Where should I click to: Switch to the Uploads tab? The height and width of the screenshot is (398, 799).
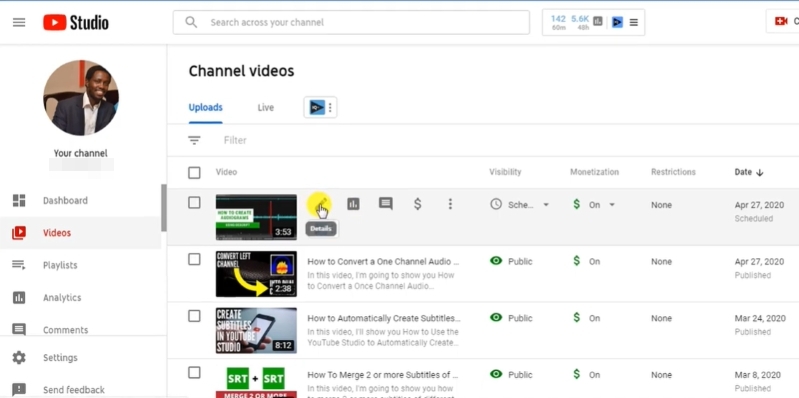205,108
